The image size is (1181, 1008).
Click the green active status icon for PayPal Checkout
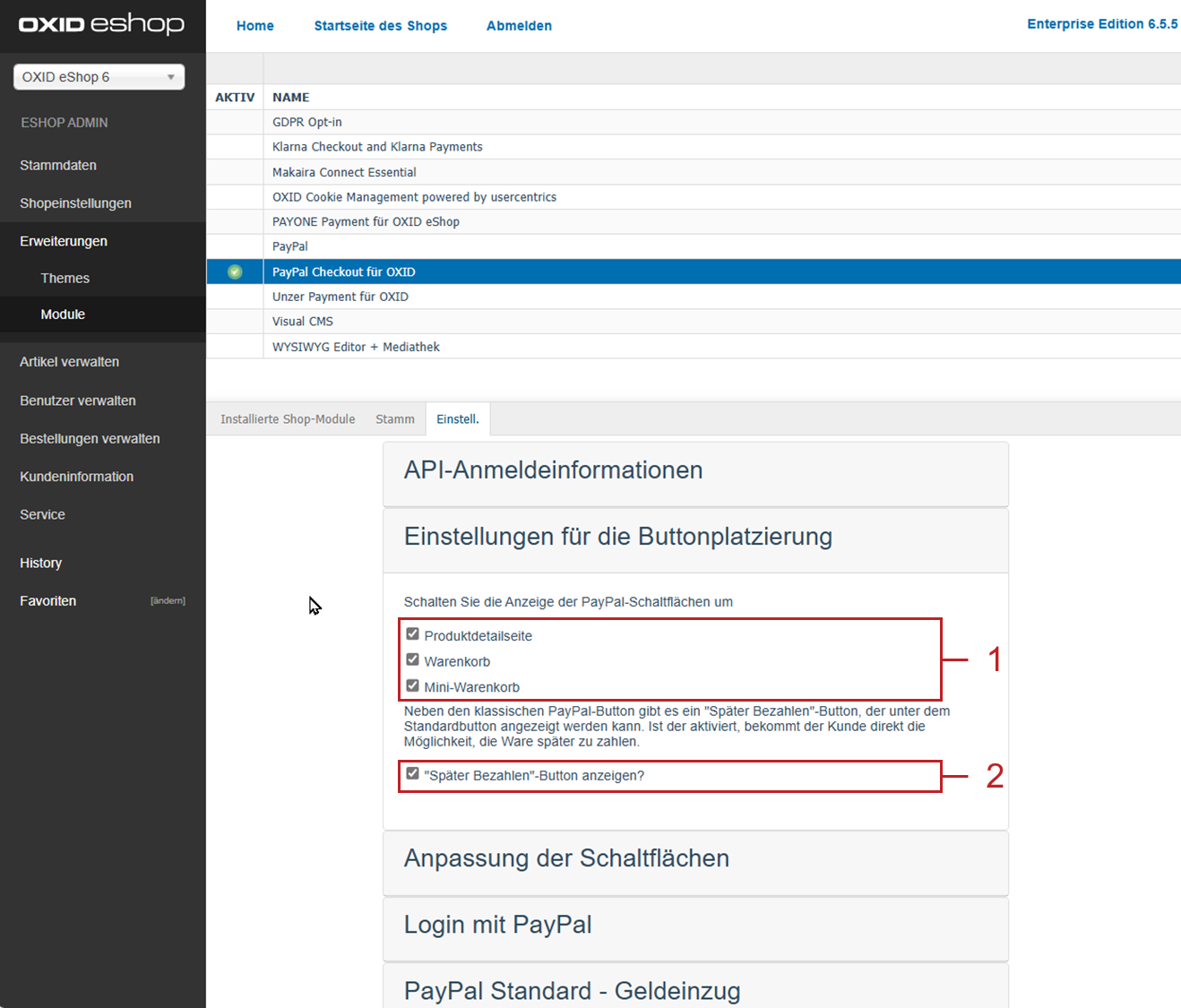234,271
